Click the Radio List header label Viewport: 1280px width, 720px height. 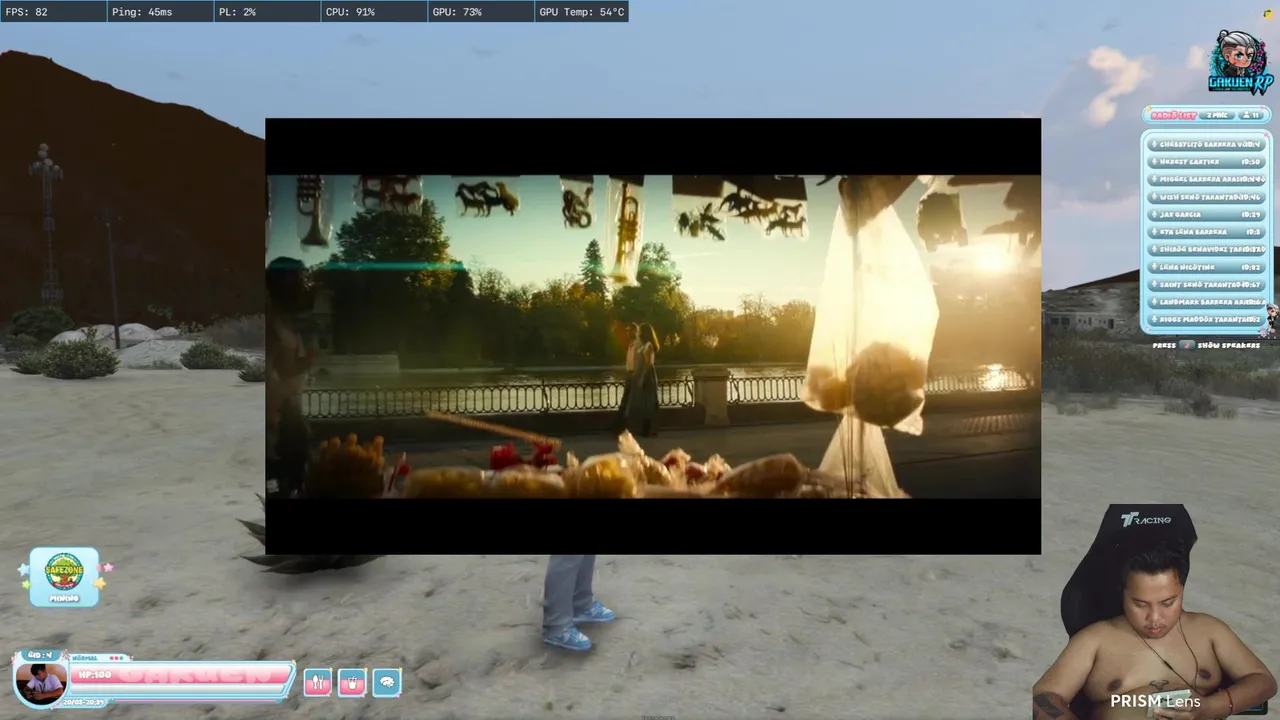[1173, 115]
